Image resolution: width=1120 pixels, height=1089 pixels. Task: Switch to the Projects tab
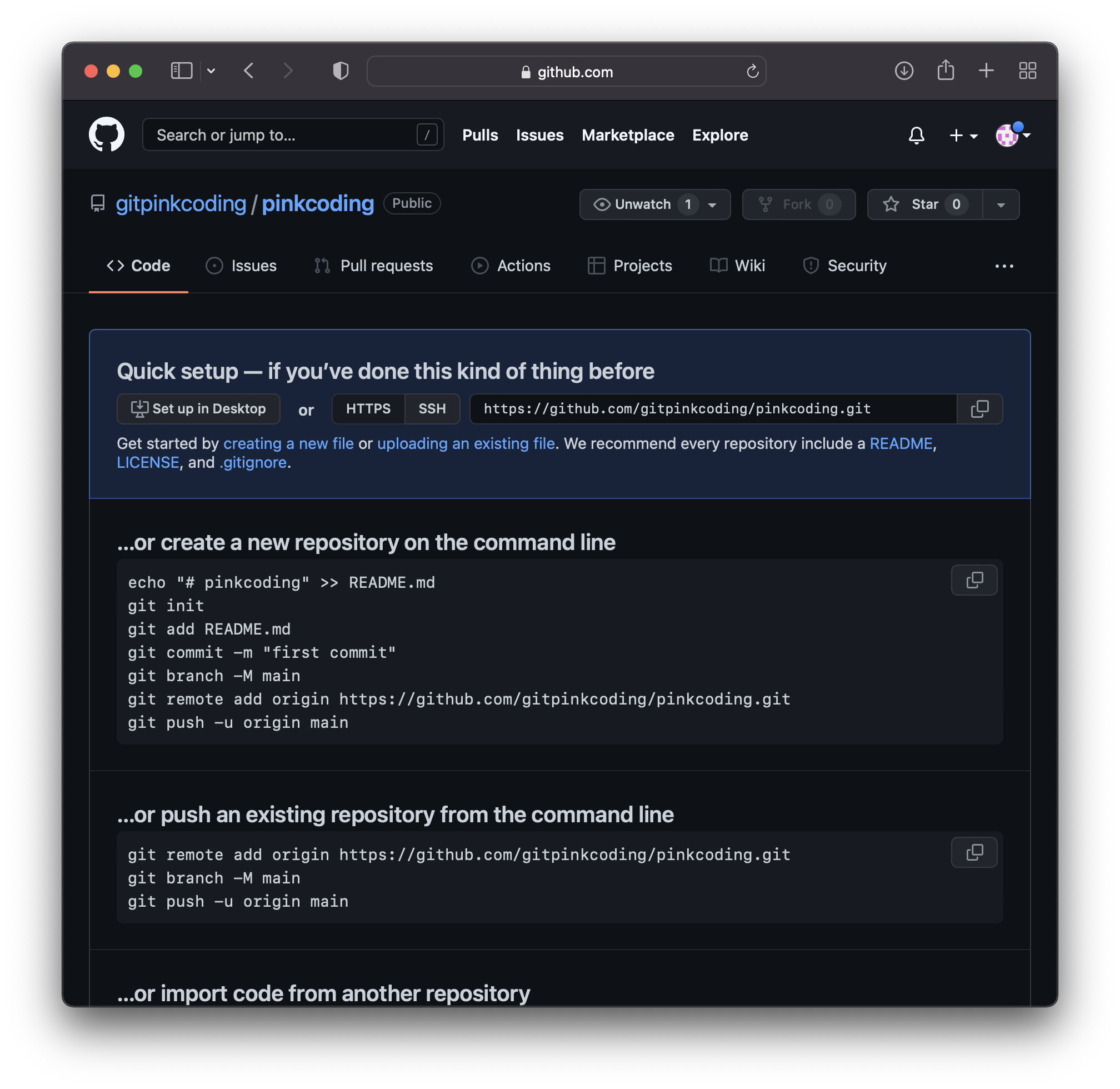630,266
